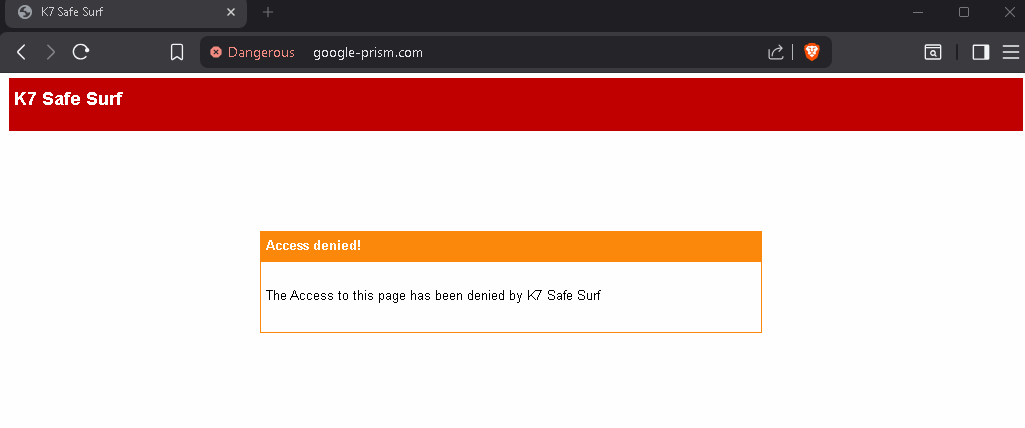This screenshot has width=1025, height=428.
Task: Open the window-with-magnifier search icon
Action: (933, 52)
